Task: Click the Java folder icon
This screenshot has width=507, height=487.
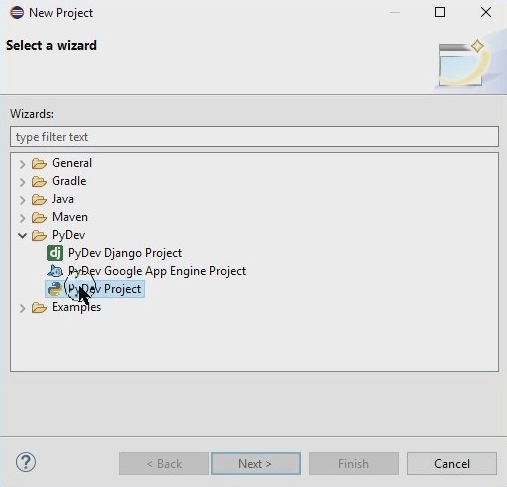Action: [x=39, y=199]
